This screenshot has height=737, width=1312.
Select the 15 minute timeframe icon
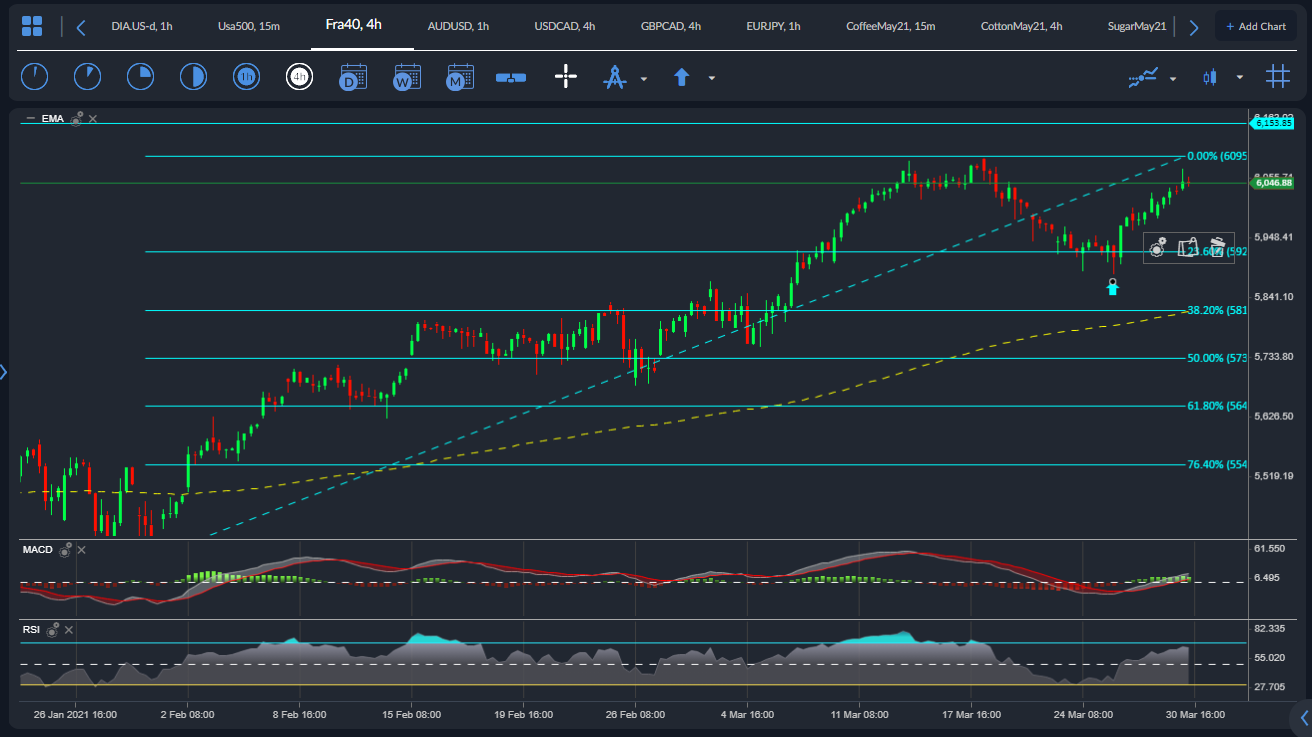[x=140, y=76]
